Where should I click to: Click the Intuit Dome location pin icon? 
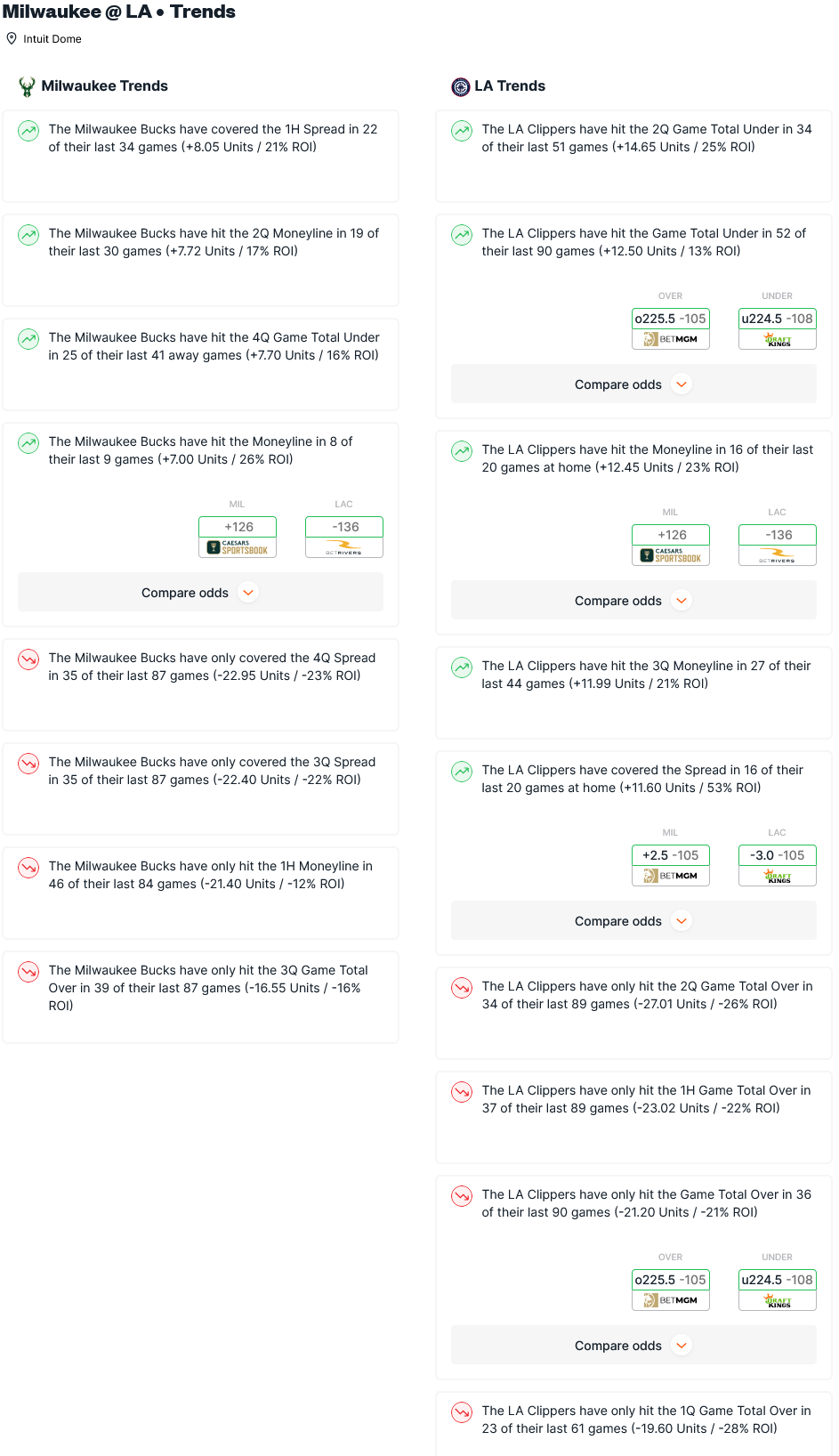(12, 38)
